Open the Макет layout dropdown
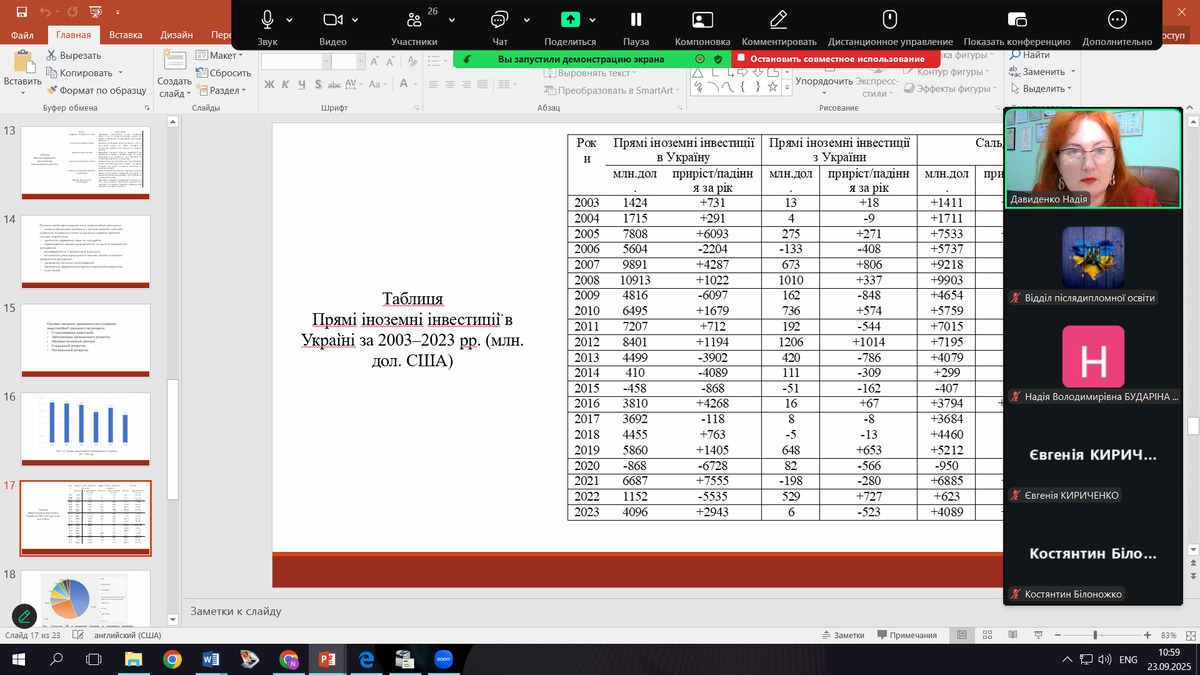Screen dimensions: 1200x675 pyautogui.click(x=221, y=55)
